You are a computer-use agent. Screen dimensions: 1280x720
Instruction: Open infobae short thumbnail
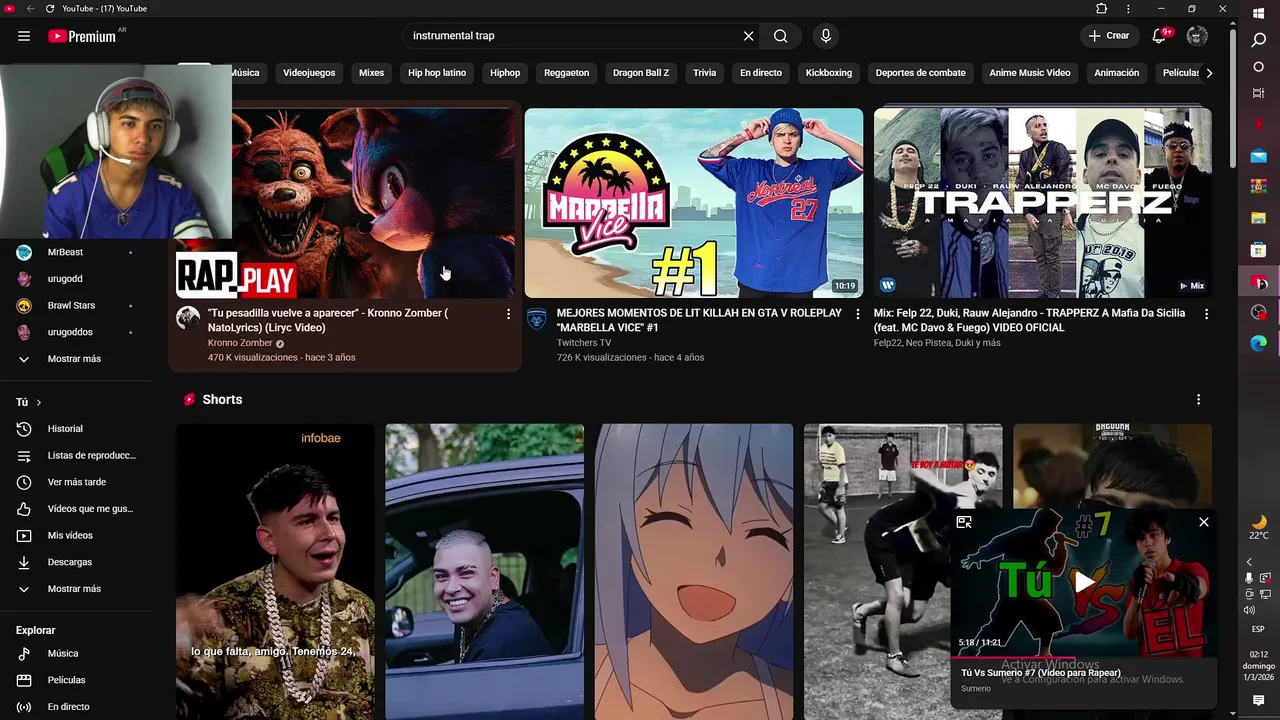coord(275,572)
